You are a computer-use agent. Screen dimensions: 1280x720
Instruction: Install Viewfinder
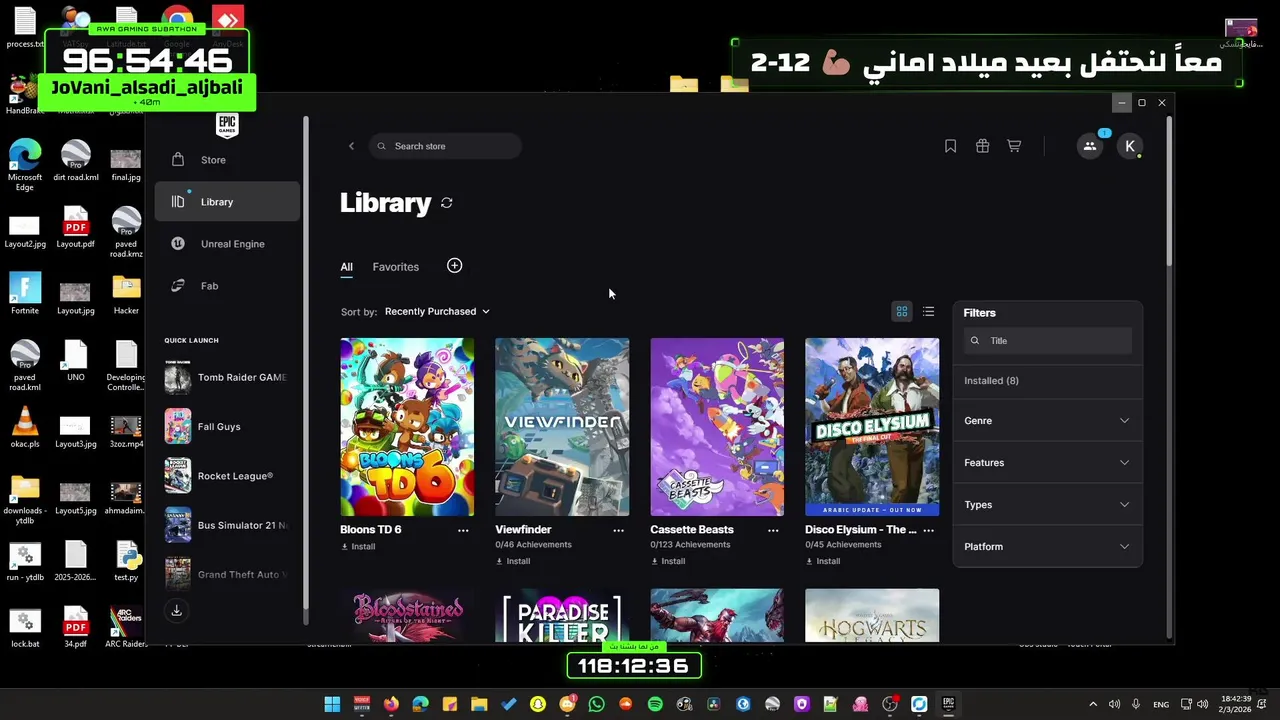point(513,561)
